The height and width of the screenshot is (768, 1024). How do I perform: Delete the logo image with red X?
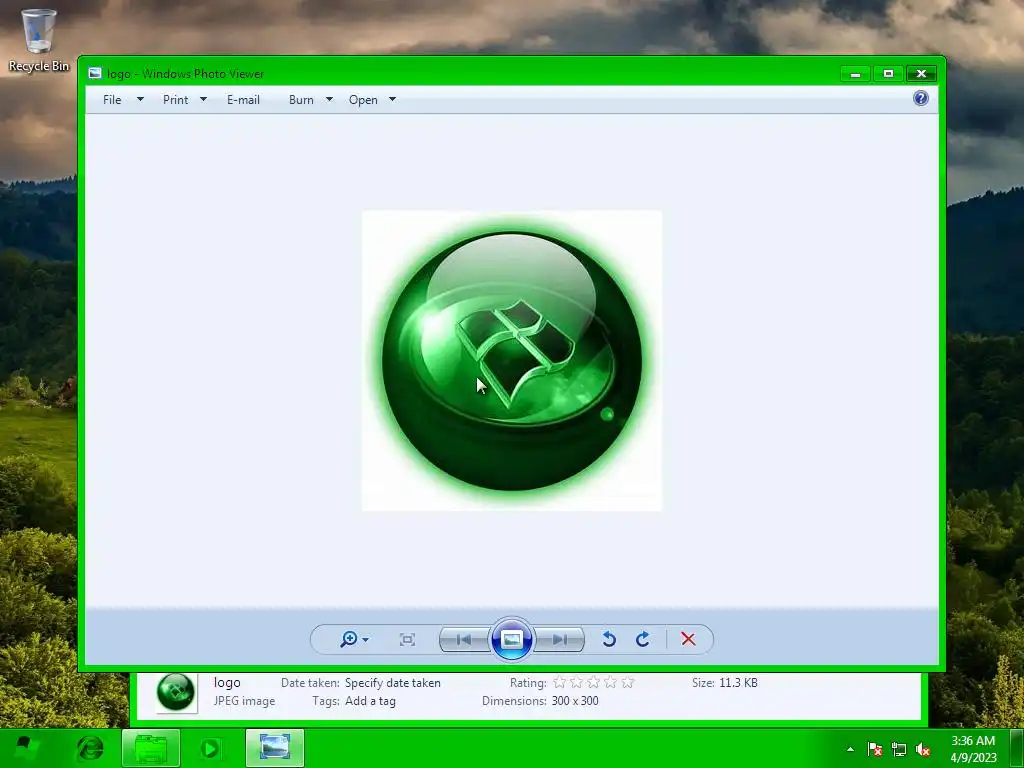pos(688,639)
